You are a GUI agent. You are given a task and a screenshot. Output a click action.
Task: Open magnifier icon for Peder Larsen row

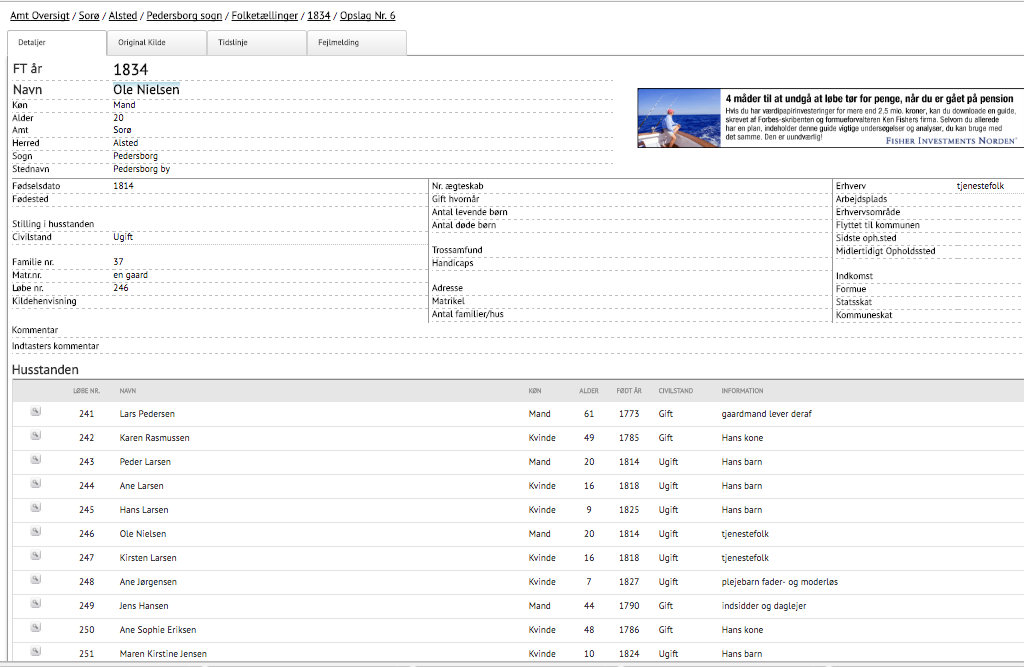pos(36,460)
